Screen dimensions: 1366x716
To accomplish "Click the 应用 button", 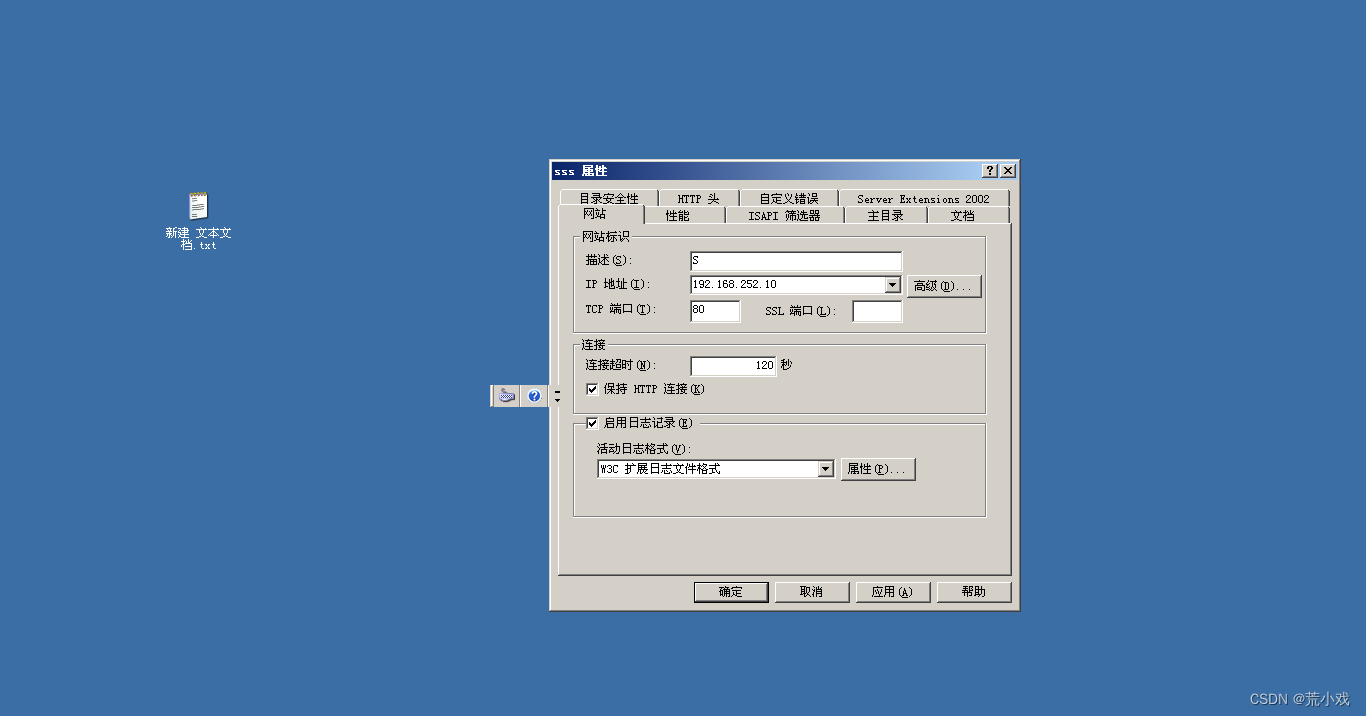I will point(892,591).
